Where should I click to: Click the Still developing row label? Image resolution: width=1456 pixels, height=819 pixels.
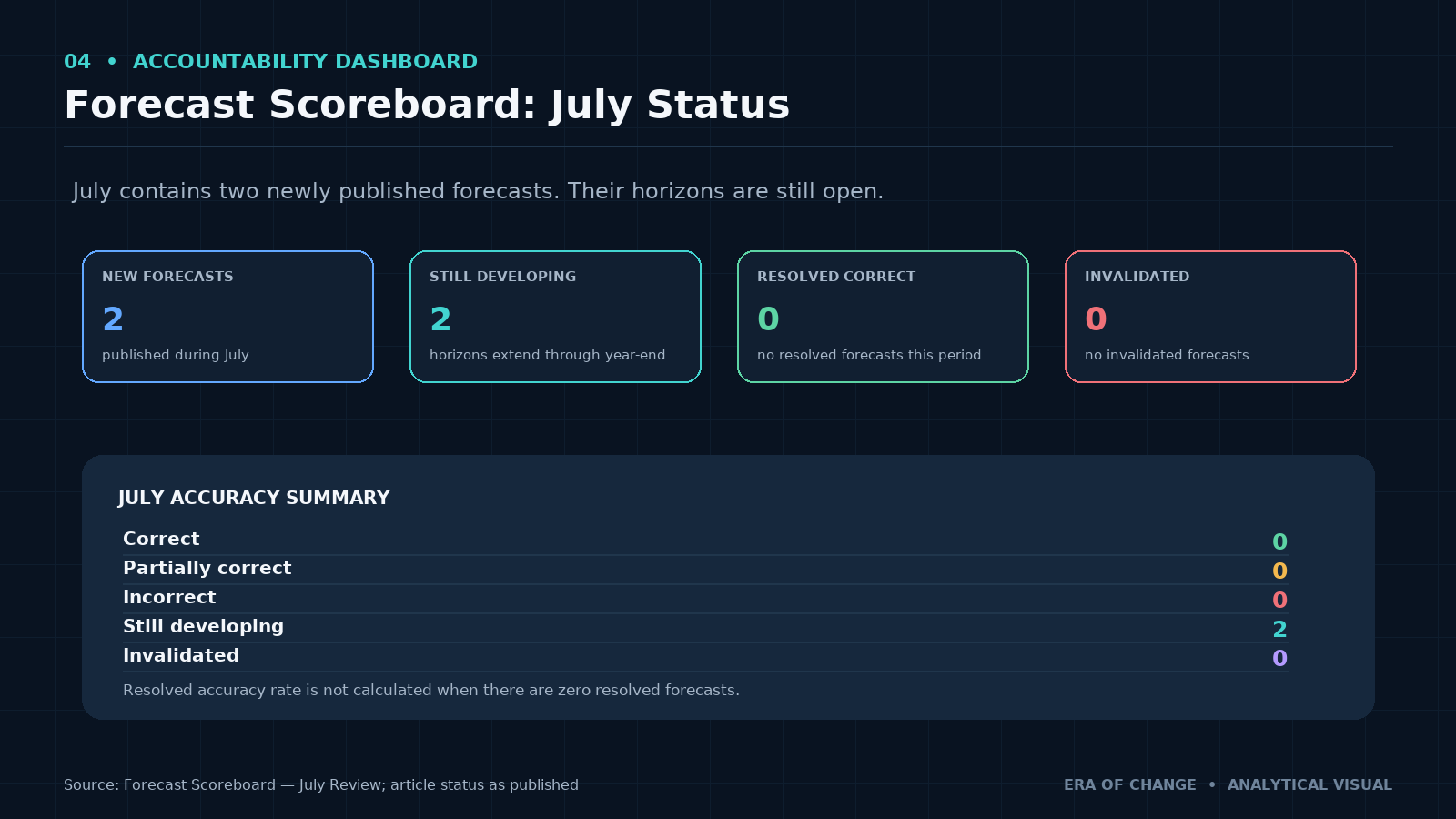click(x=203, y=626)
